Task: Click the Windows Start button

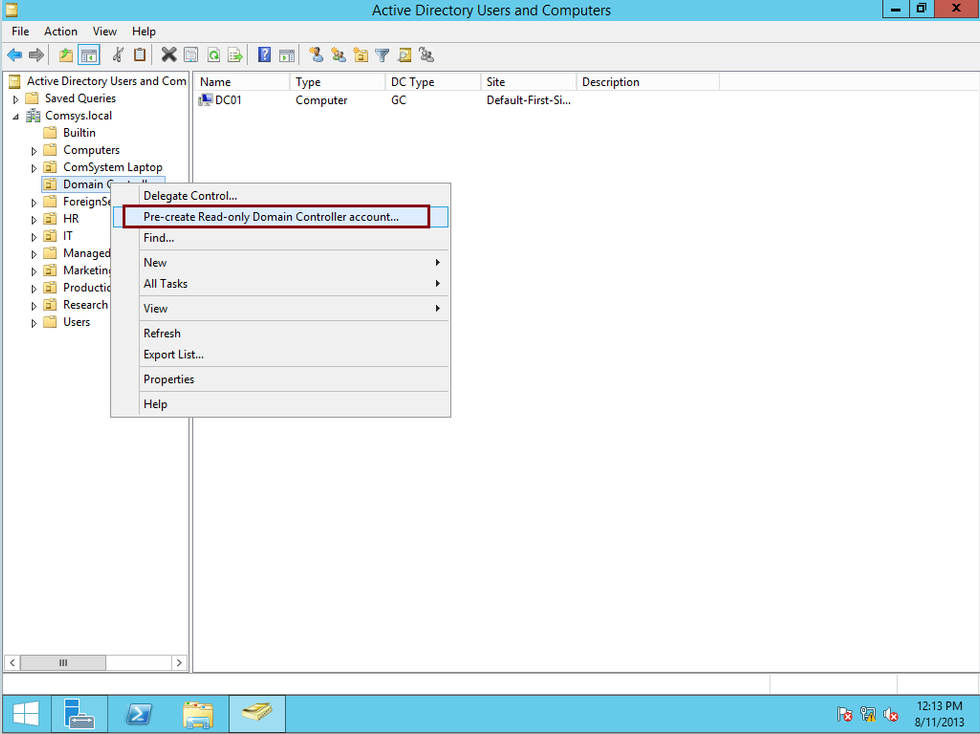Action: tap(26, 713)
